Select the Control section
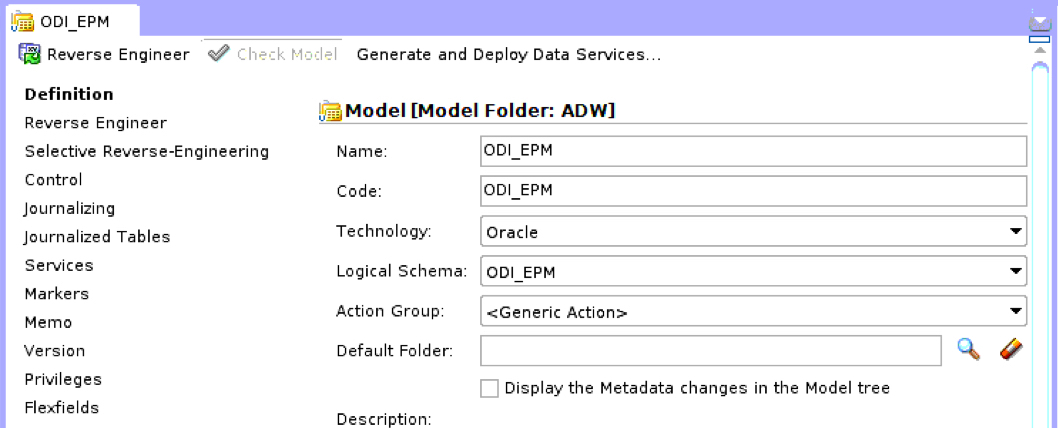The height and width of the screenshot is (428, 1058). 53,180
